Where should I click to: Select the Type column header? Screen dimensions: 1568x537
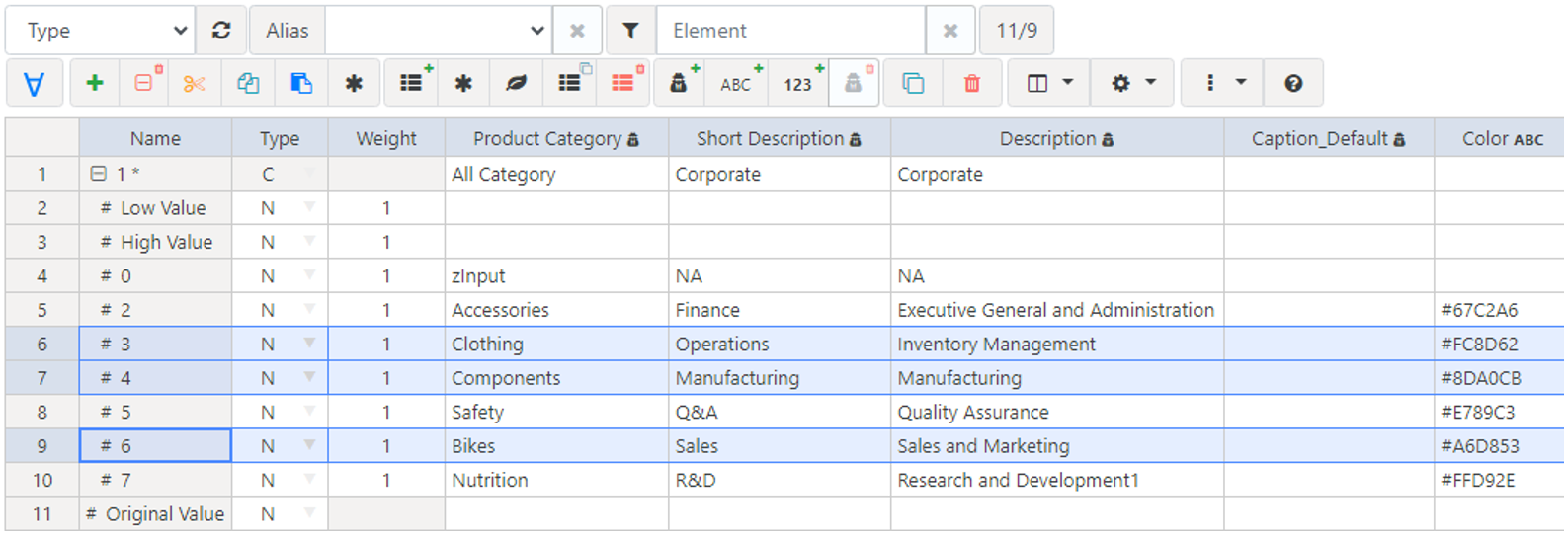pyautogui.click(x=280, y=139)
